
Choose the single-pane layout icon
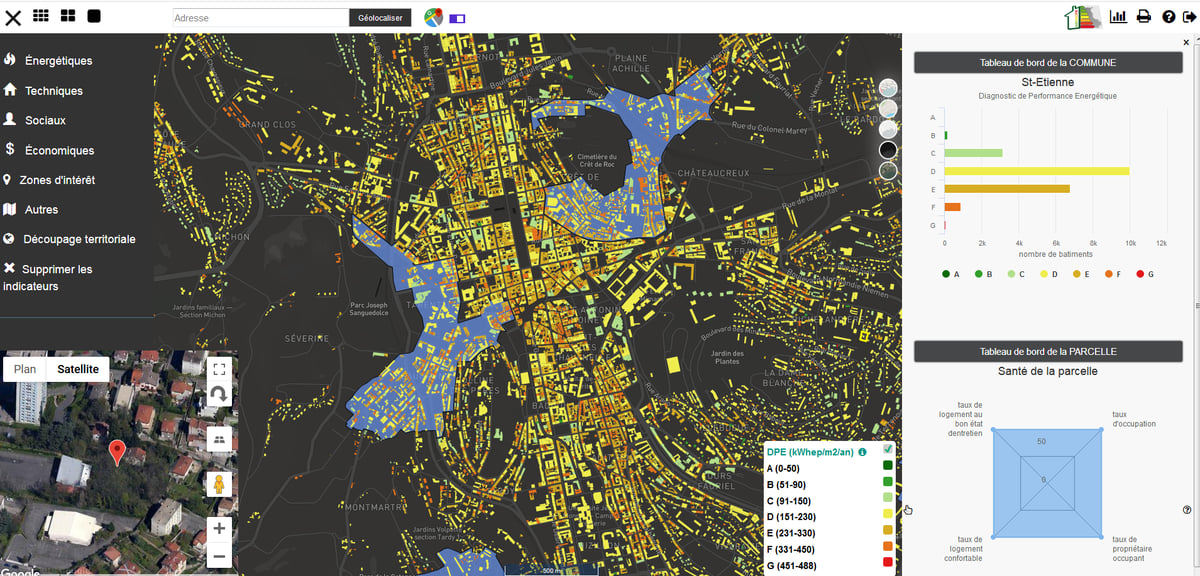click(x=94, y=16)
